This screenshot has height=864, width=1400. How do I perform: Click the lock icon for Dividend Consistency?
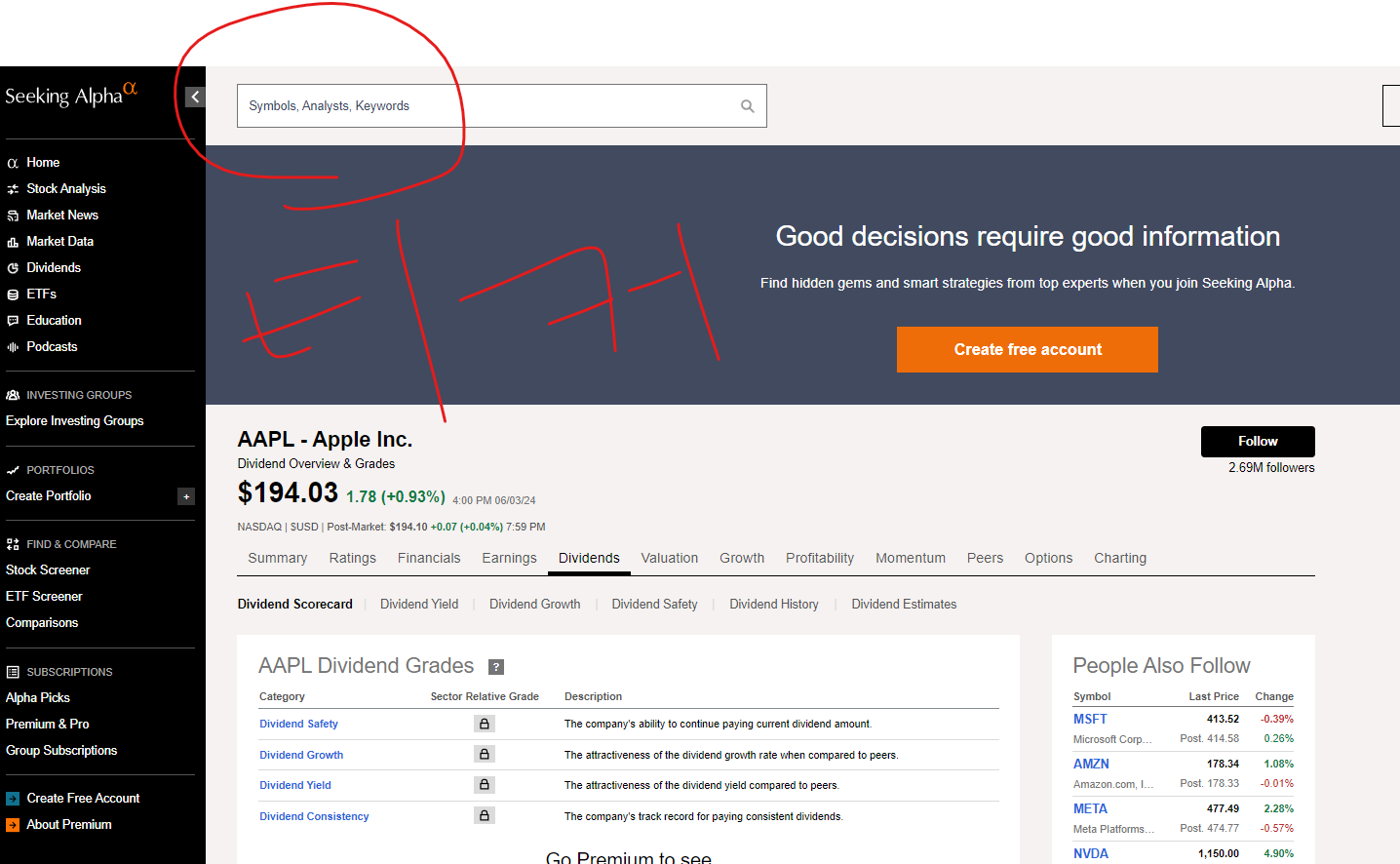tap(485, 815)
